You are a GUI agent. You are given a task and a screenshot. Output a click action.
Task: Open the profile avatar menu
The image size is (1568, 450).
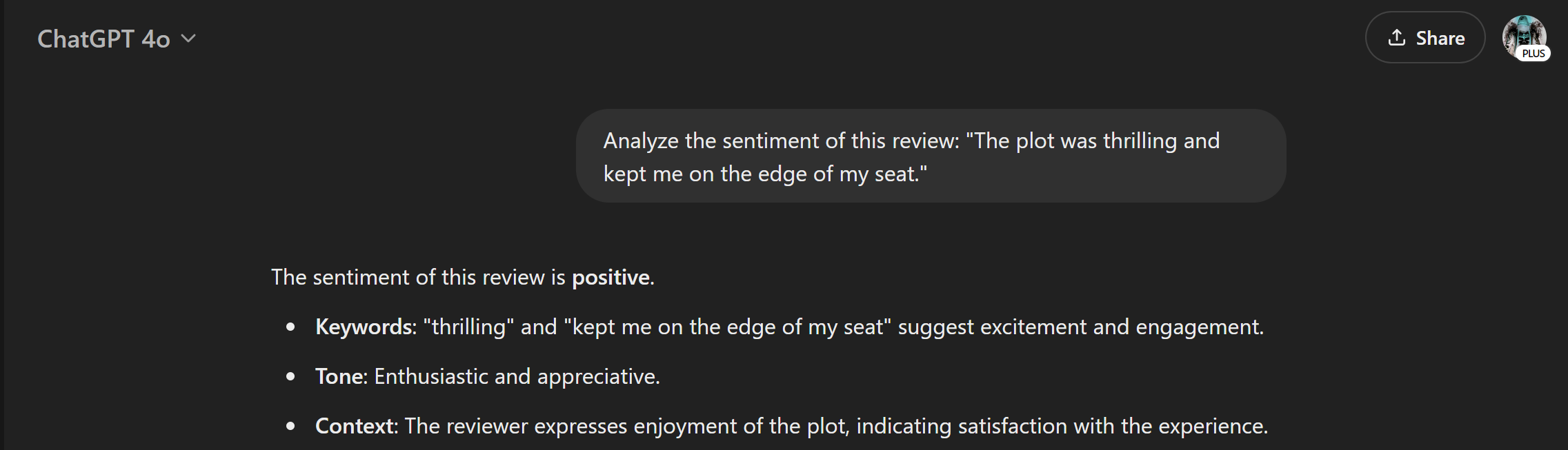1524,37
